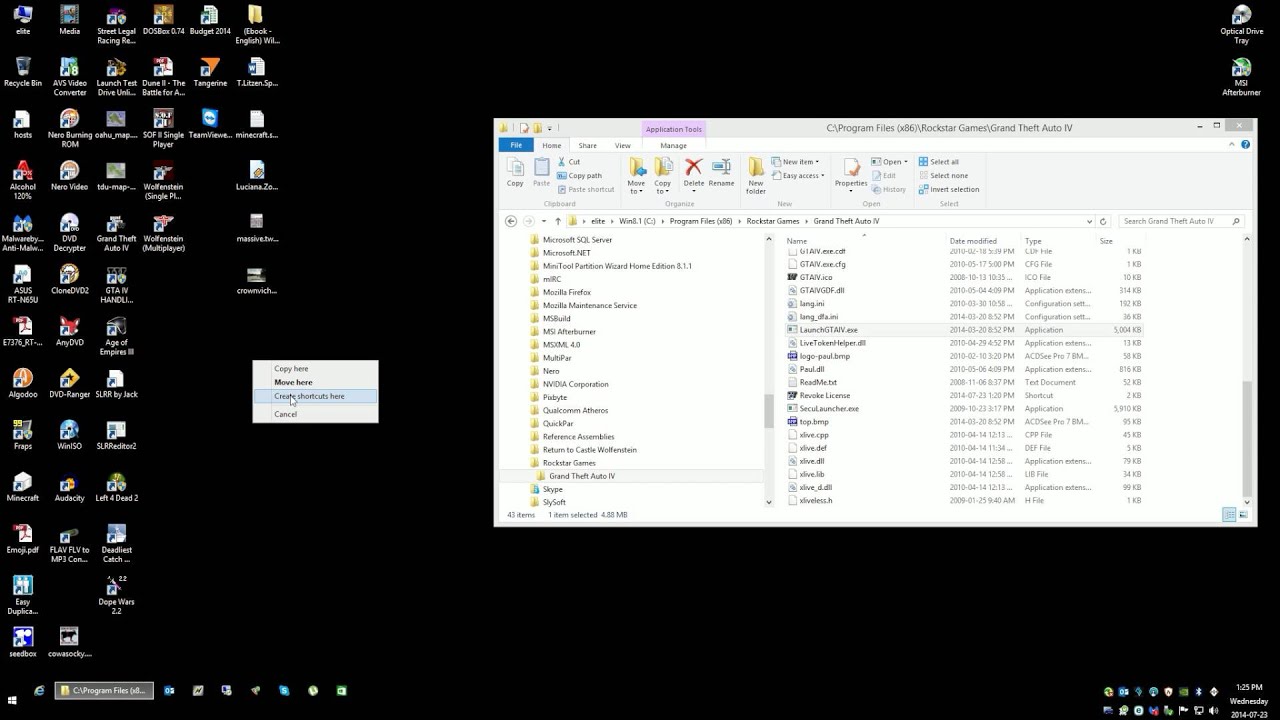Open the File menu tab
Image resolution: width=1280 pixels, height=720 pixels.
click(516, 145)
